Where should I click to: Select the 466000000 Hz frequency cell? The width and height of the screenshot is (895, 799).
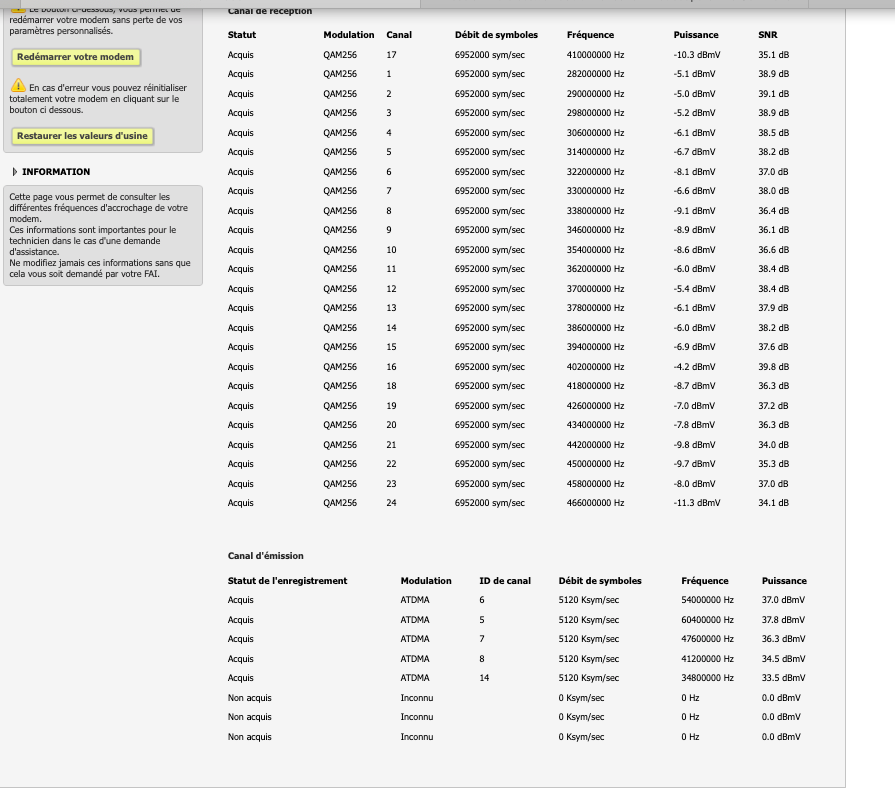click(595, 503)
